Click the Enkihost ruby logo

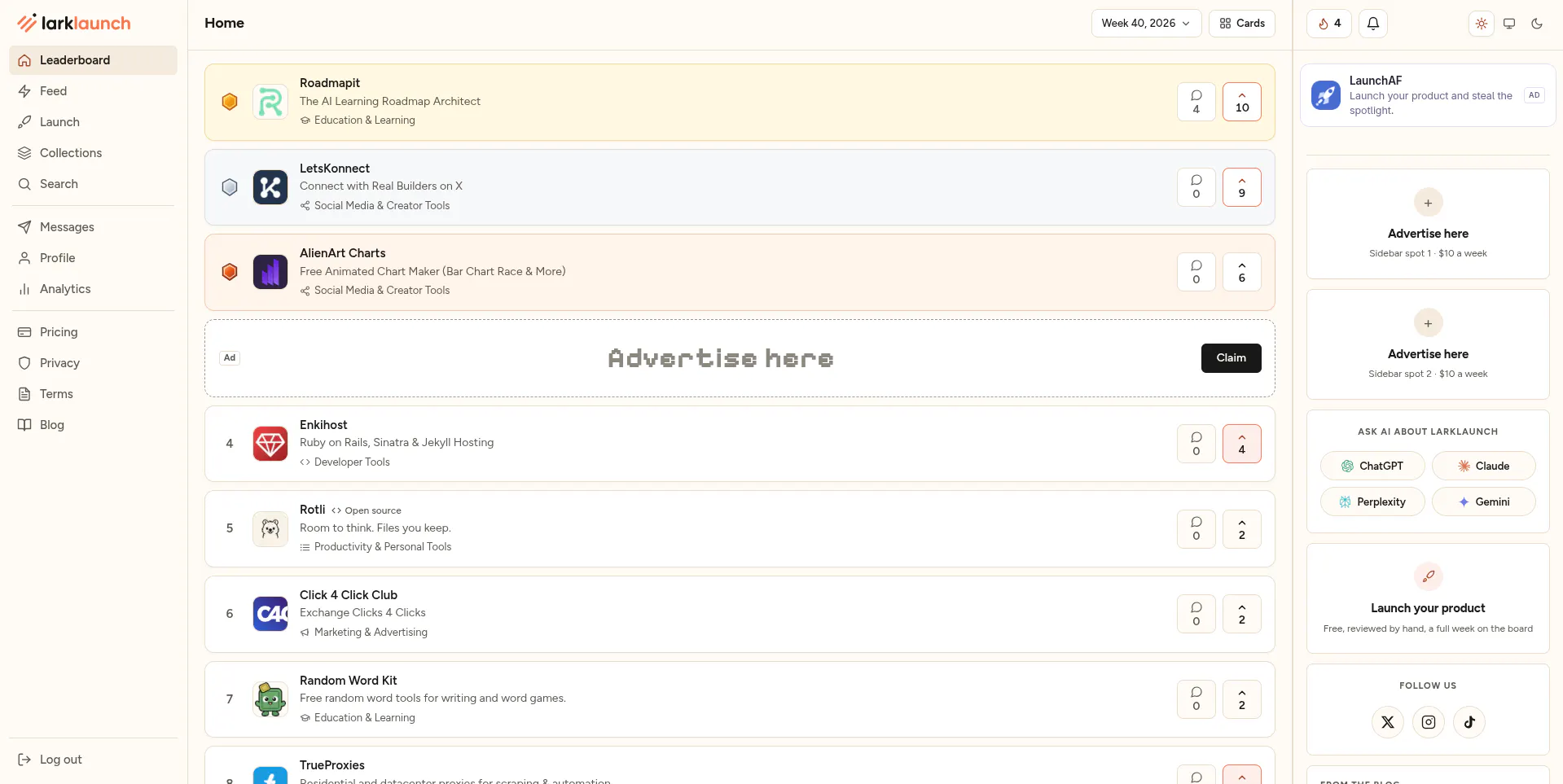270,444
